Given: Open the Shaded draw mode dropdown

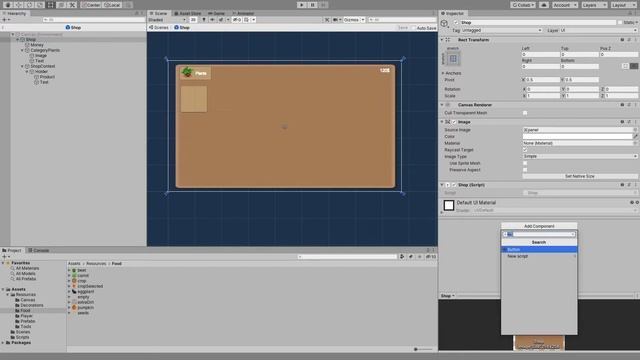Looking at the screenshot, I should click(167, 20).
